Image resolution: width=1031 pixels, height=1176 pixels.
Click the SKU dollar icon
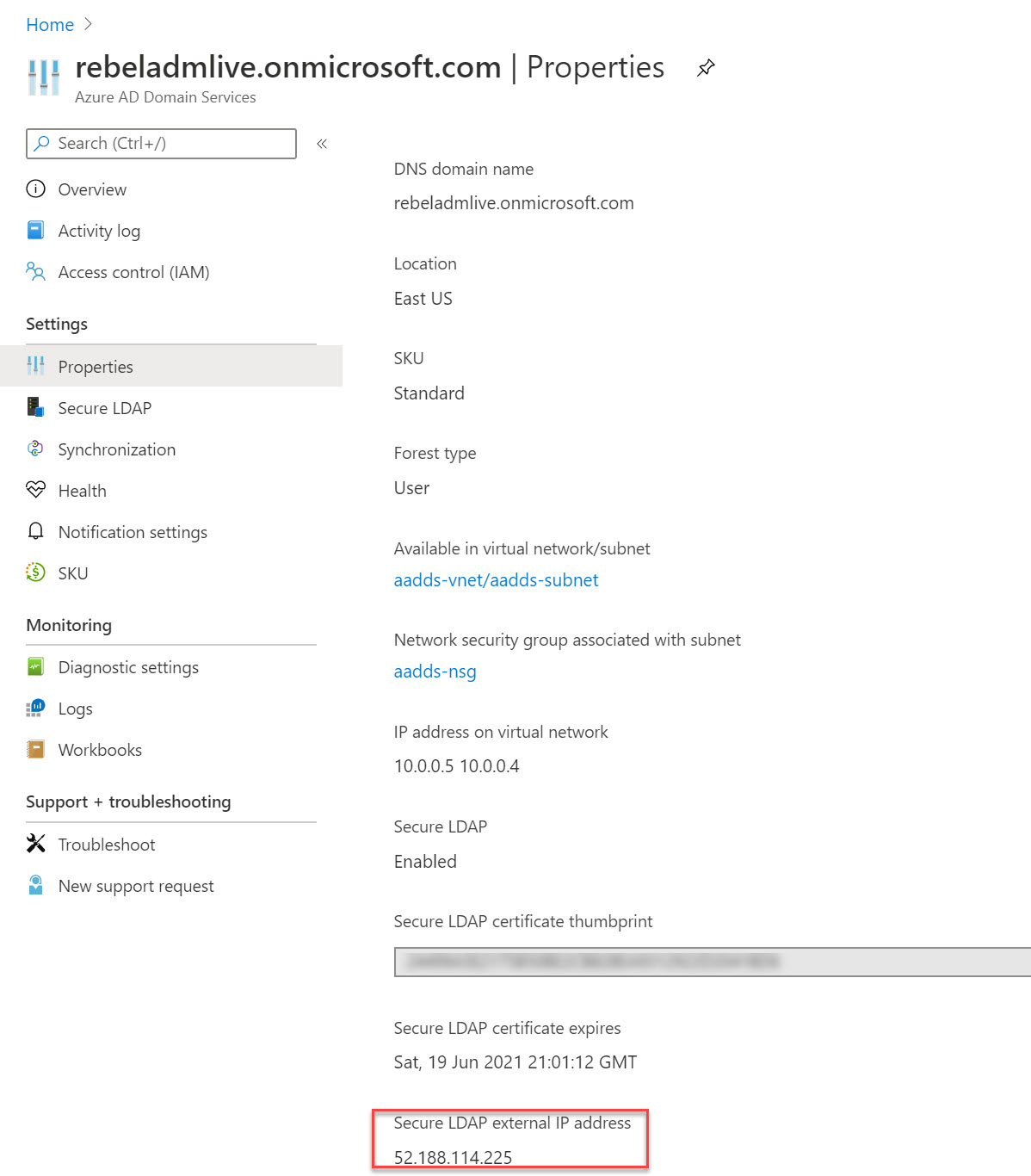(35, 572)
